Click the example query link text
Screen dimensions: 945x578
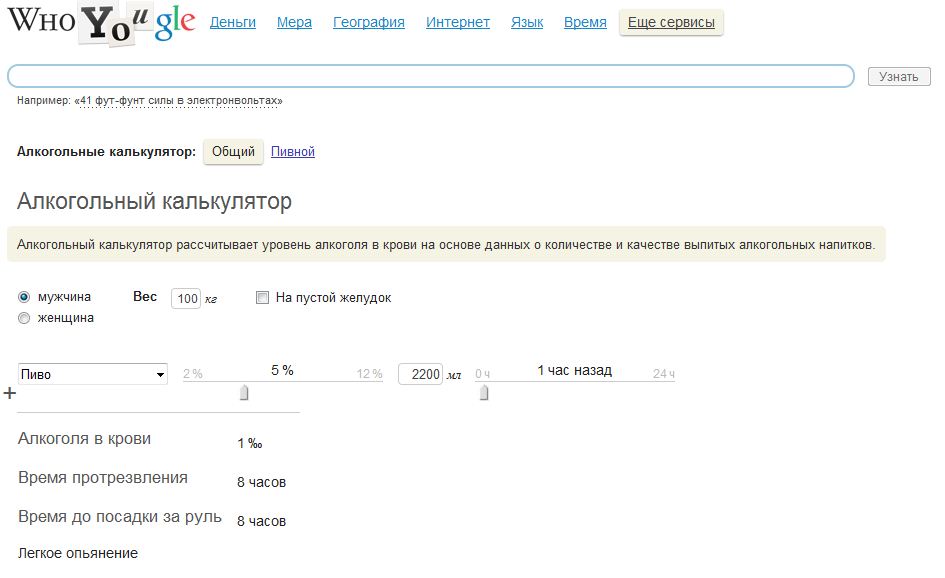pos(180,101)
